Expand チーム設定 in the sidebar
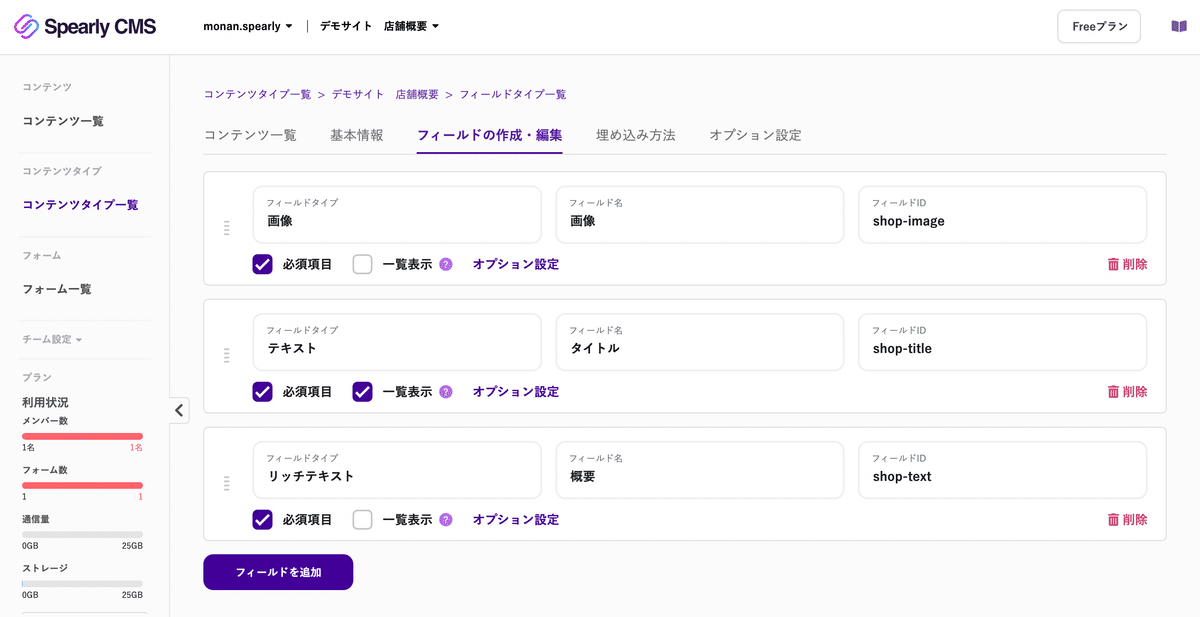 coord(52,340)
